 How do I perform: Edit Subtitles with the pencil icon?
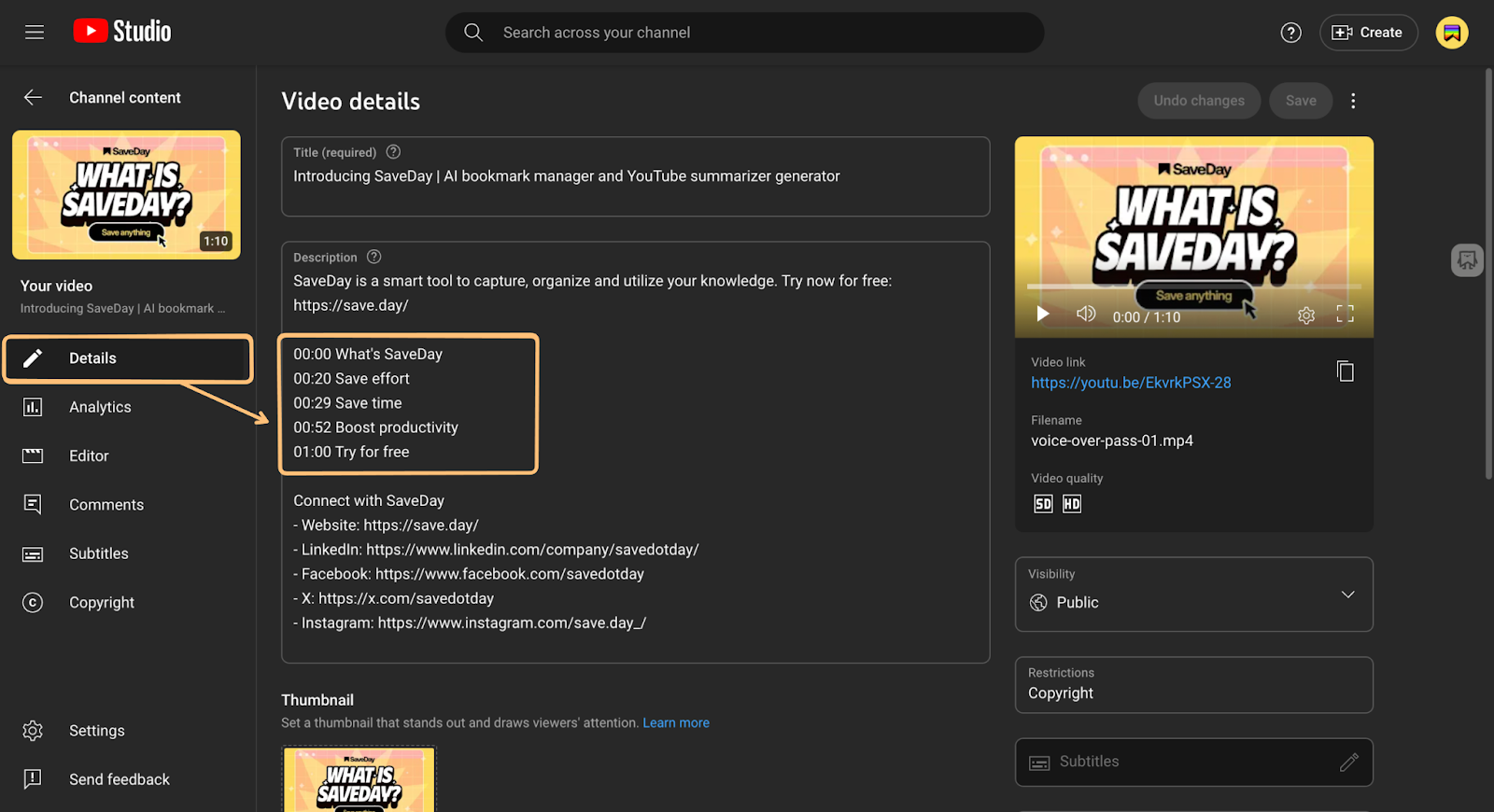coord(1349,763)
